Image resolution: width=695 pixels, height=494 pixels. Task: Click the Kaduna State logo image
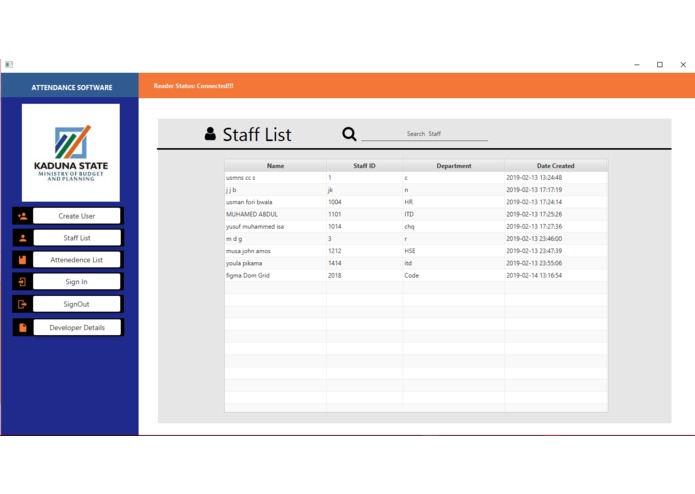[x=71, y=153]
